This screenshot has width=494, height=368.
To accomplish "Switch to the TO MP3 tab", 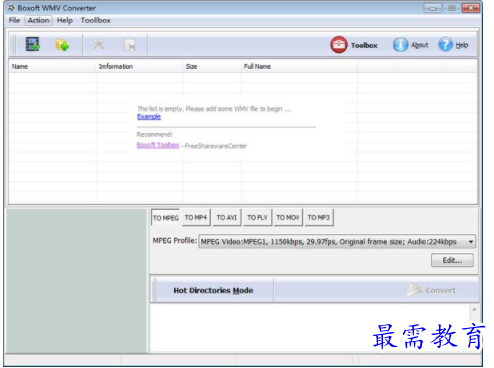I will tap(319, 217).
